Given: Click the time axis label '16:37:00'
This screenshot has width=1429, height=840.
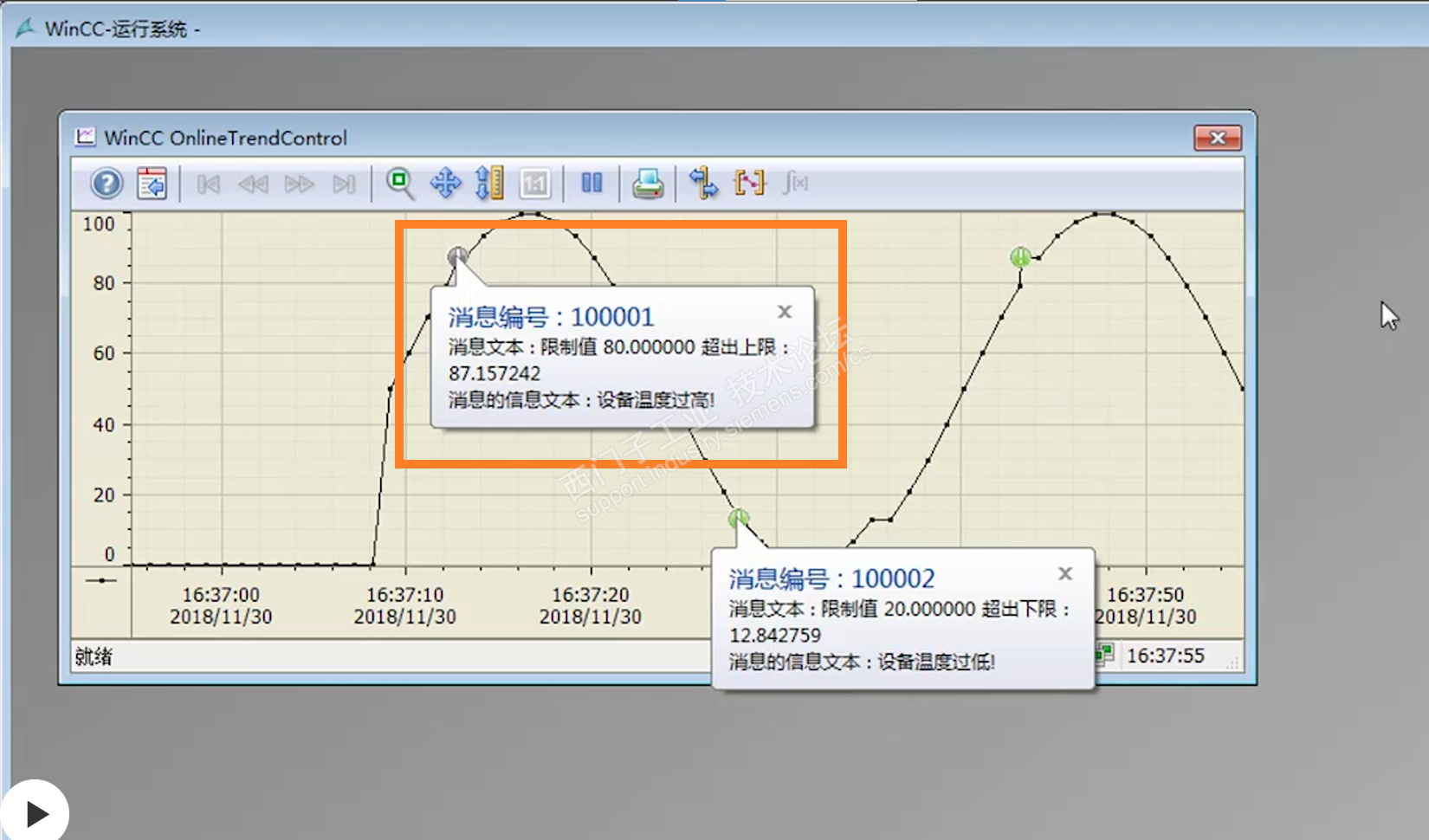Looking at the screenshot, I should point(221,595).
